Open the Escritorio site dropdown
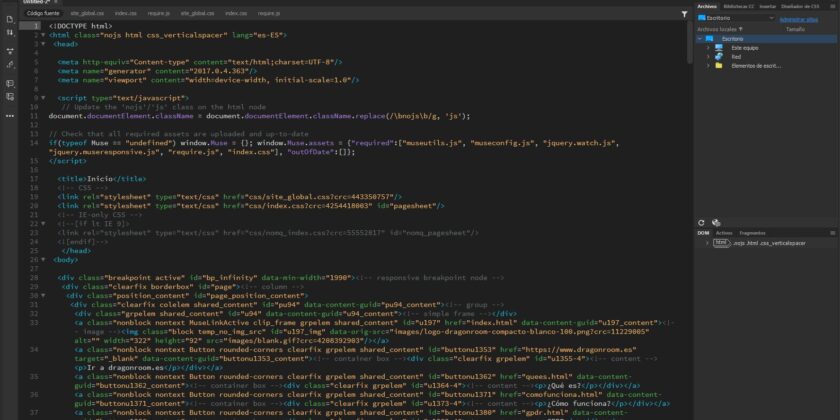Viewport: 840px width, 420px height. click(x=736, y=18)
